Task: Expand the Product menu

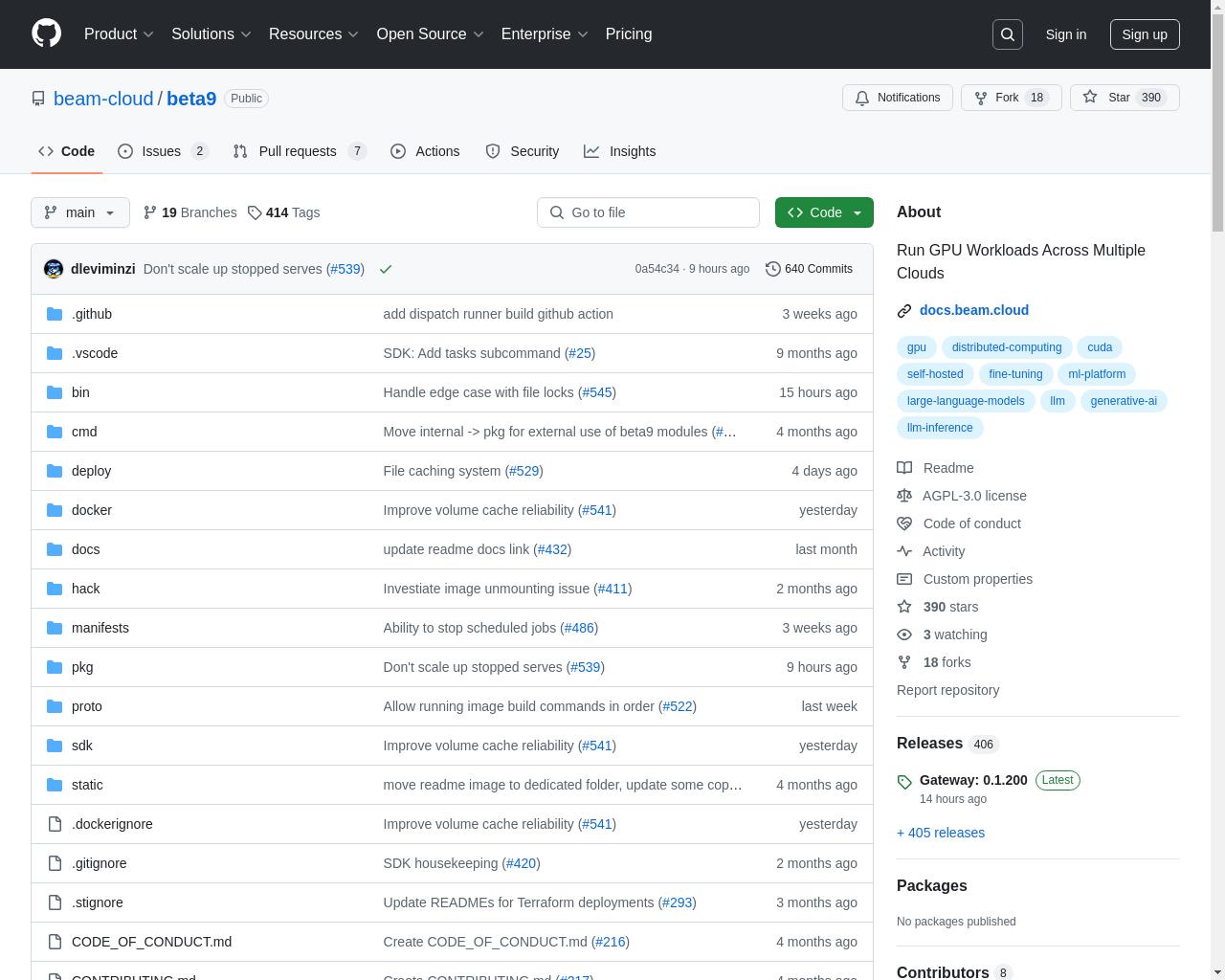Action: tap(119, 34)
